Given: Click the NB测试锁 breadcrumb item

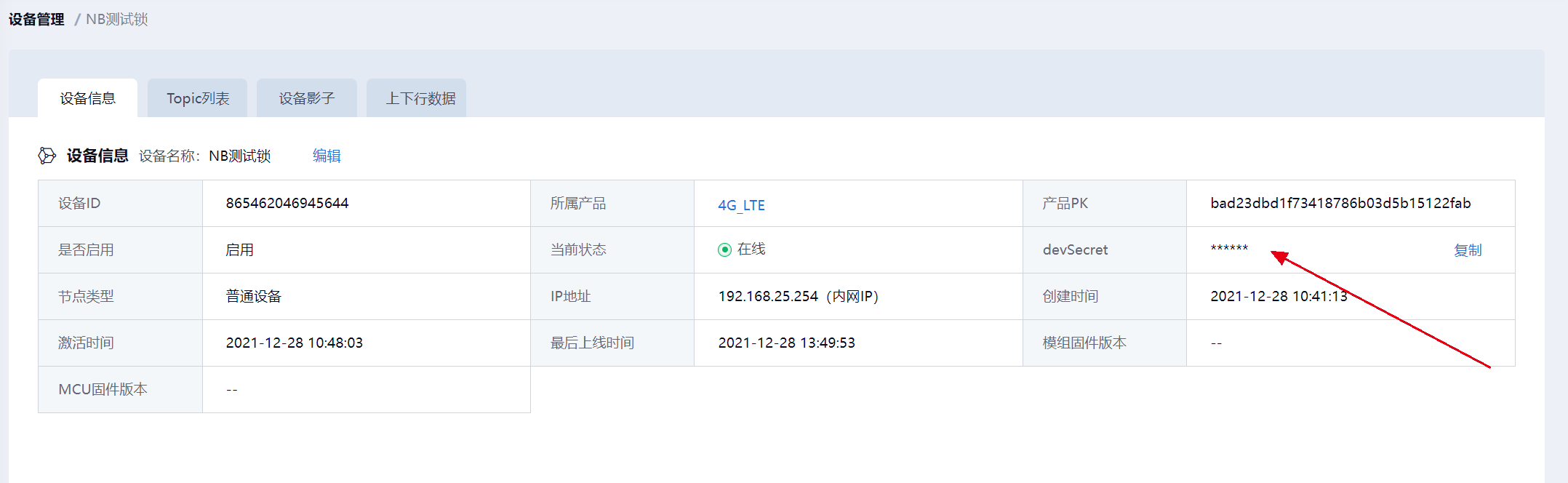Looking at the screenshot, I should pyautogui.click(x=116, y=20).
